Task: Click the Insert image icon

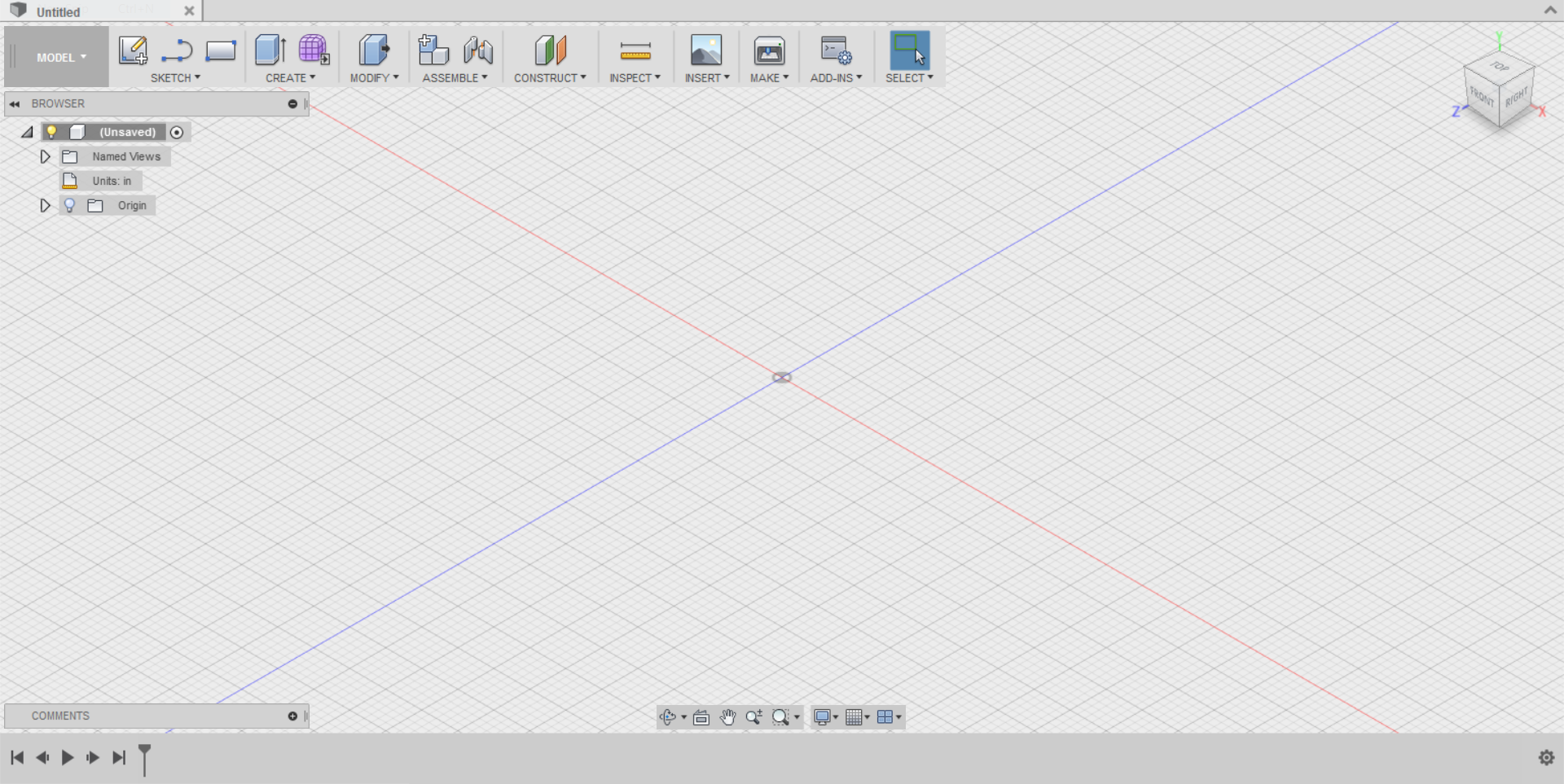Action: (706, 50)
